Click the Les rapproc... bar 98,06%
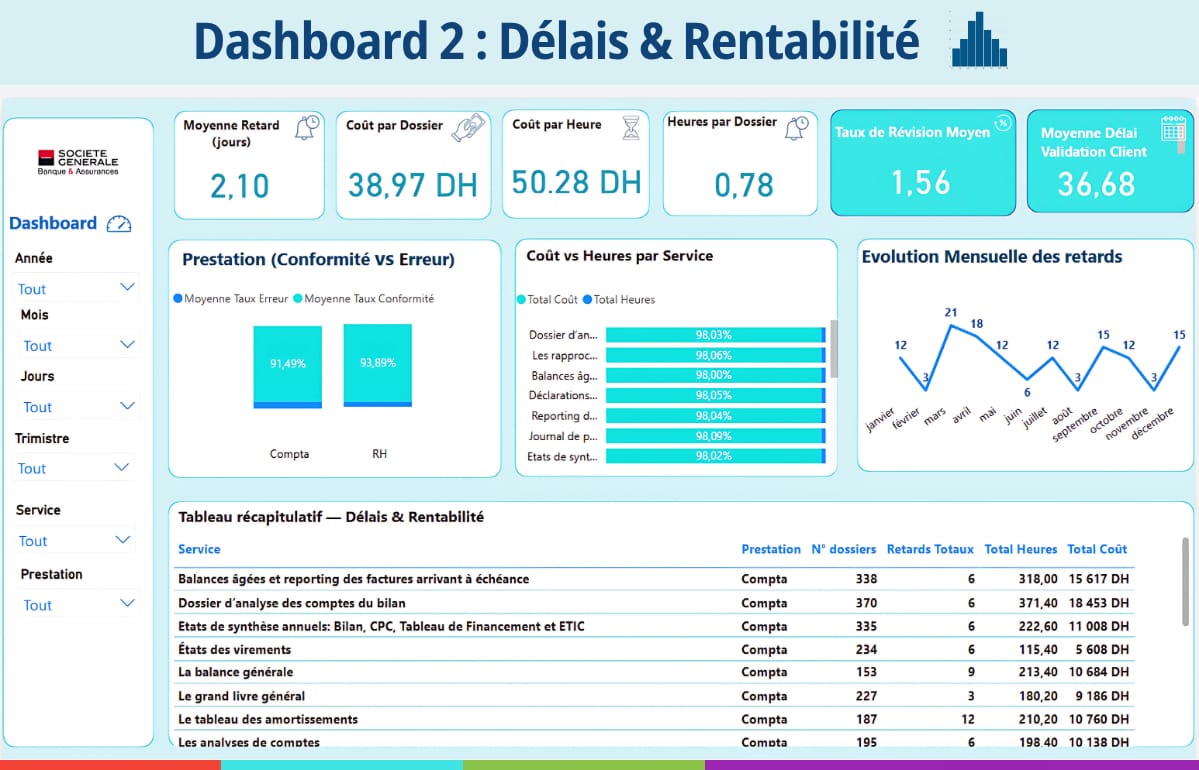 click(x=715, y=356)
